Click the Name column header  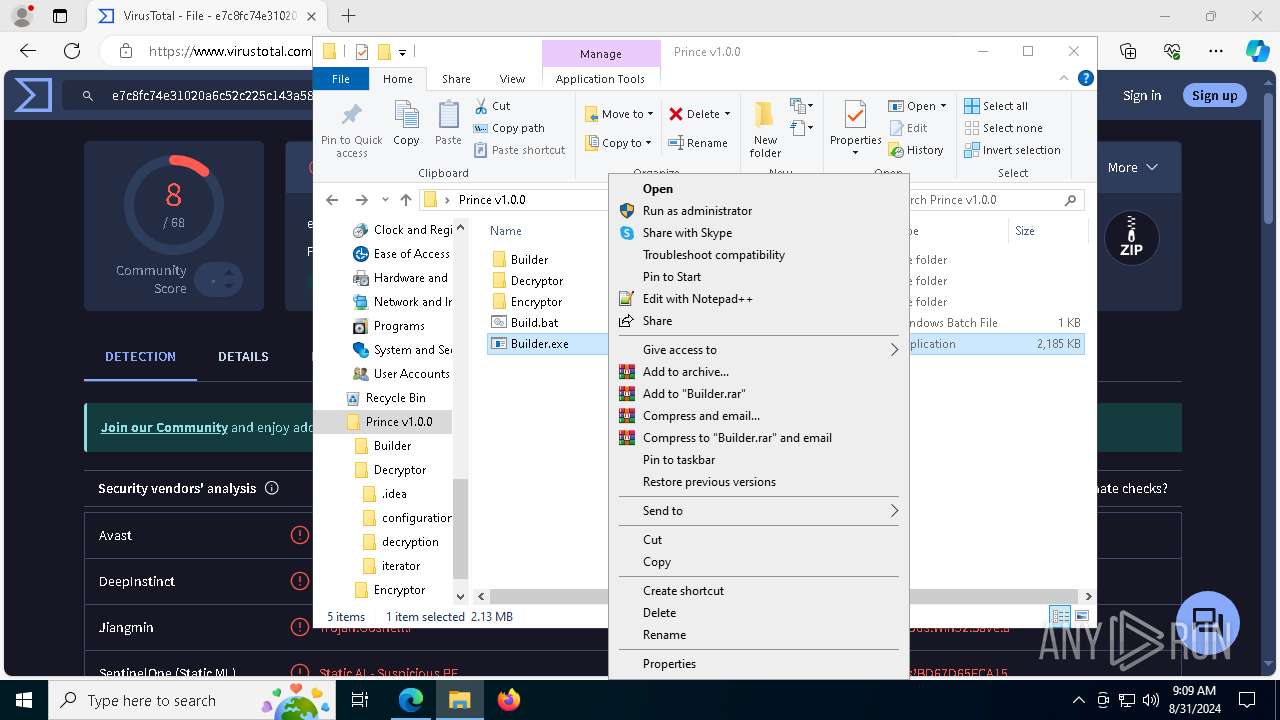pos(506,231)
